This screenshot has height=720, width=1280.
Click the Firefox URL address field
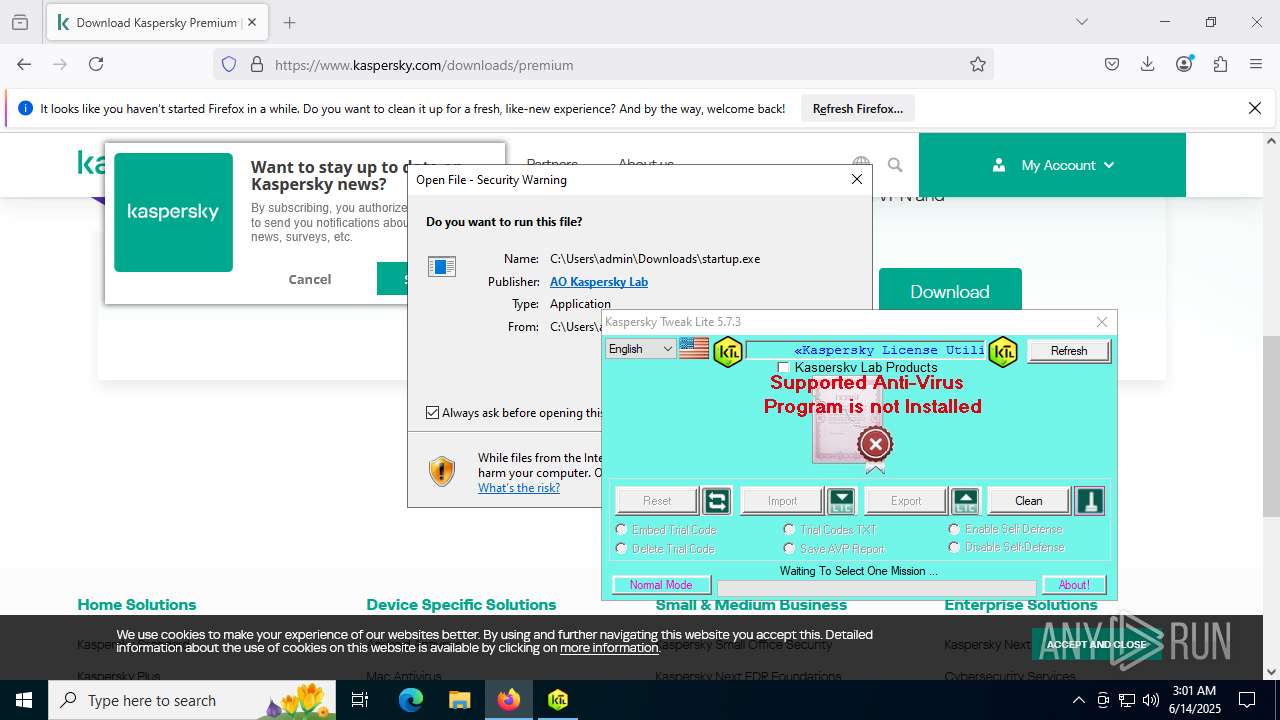[x=603, y=64]
